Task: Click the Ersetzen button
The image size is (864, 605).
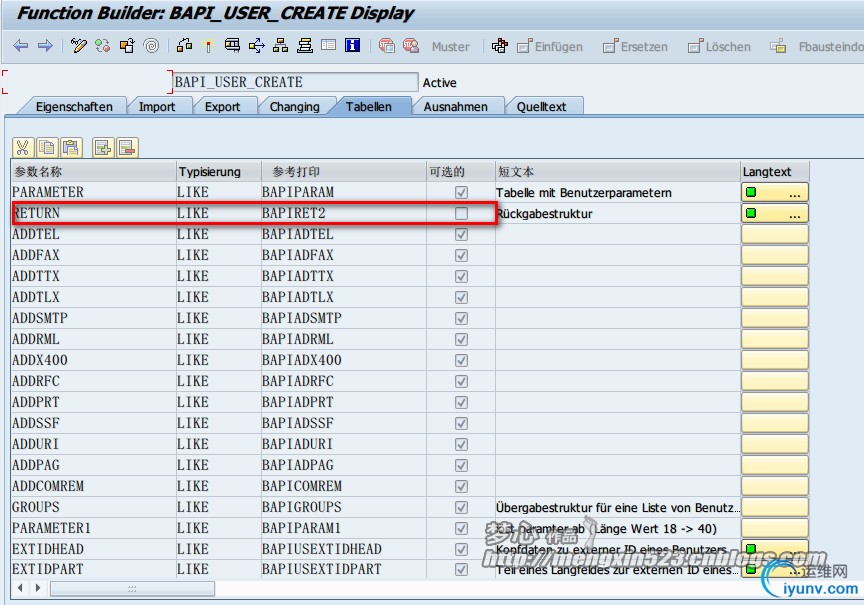Action: coord(635,47)
